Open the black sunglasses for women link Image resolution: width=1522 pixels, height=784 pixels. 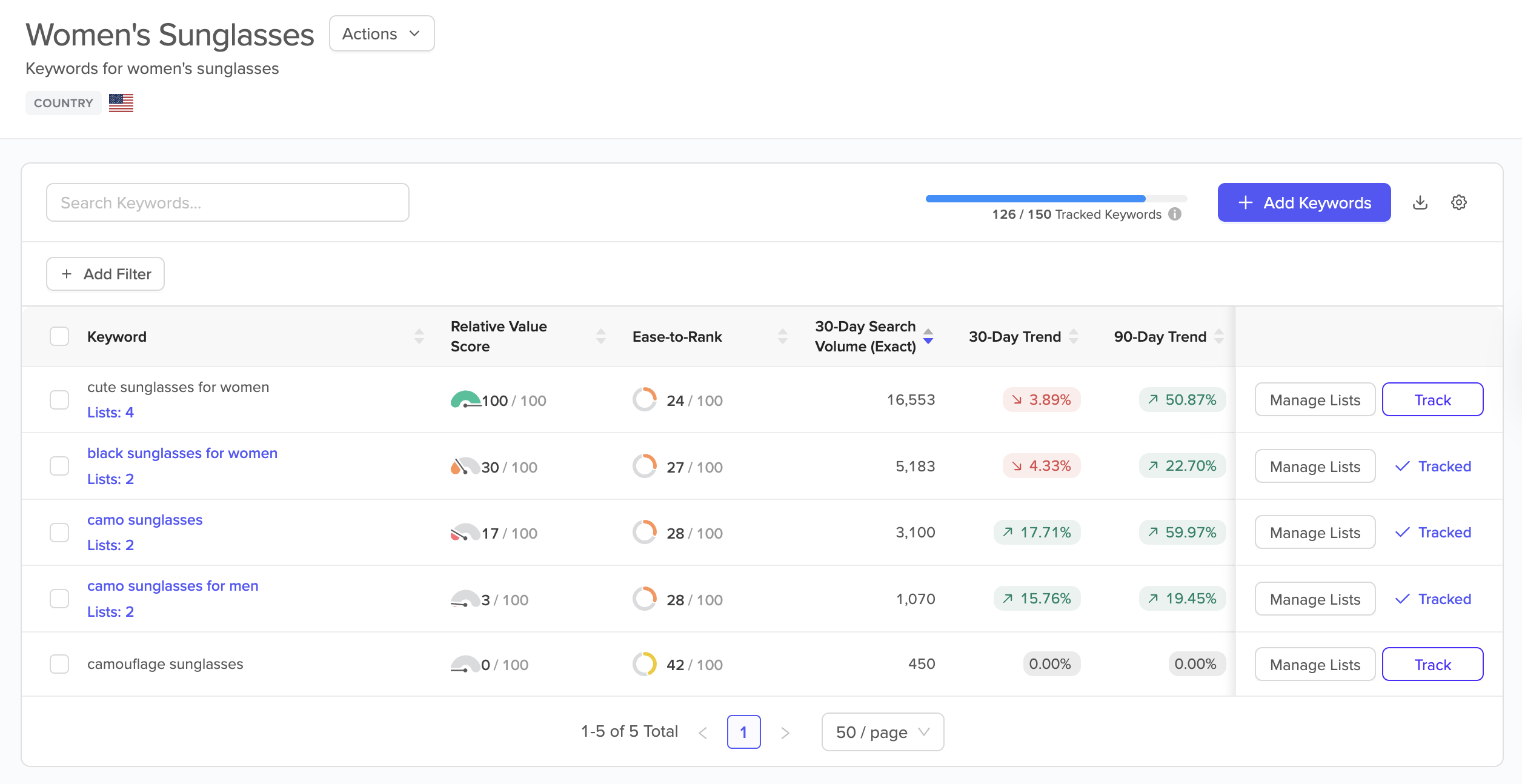click(x=182, y=453)
